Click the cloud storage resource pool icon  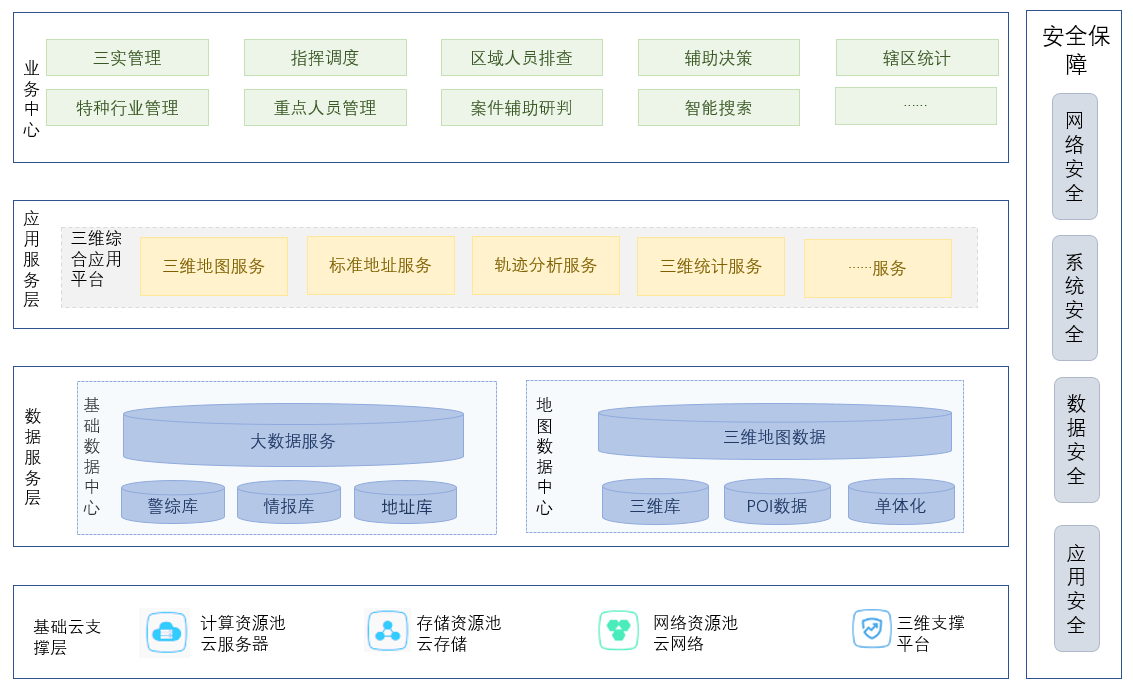tap(387, 631)
